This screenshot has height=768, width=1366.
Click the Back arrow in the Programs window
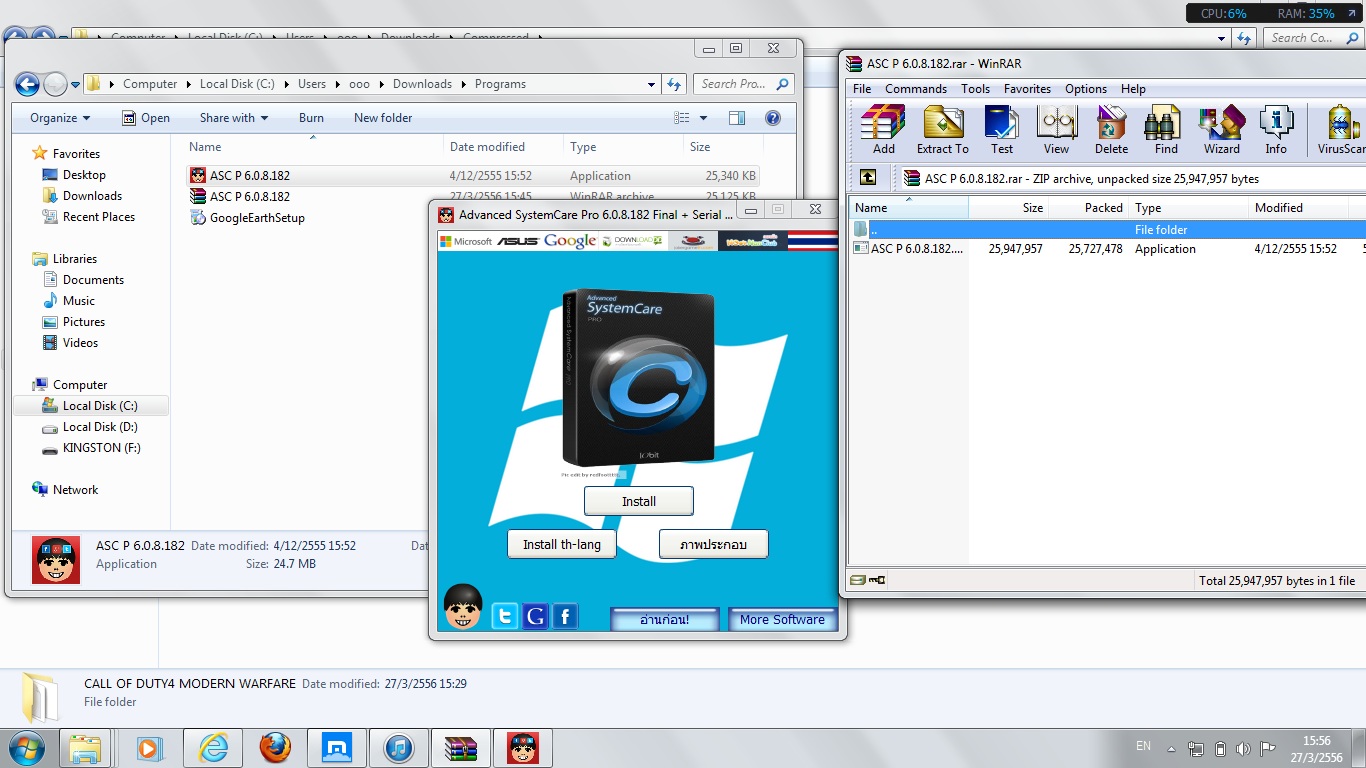pyautogui.click(x=27, y=84)
